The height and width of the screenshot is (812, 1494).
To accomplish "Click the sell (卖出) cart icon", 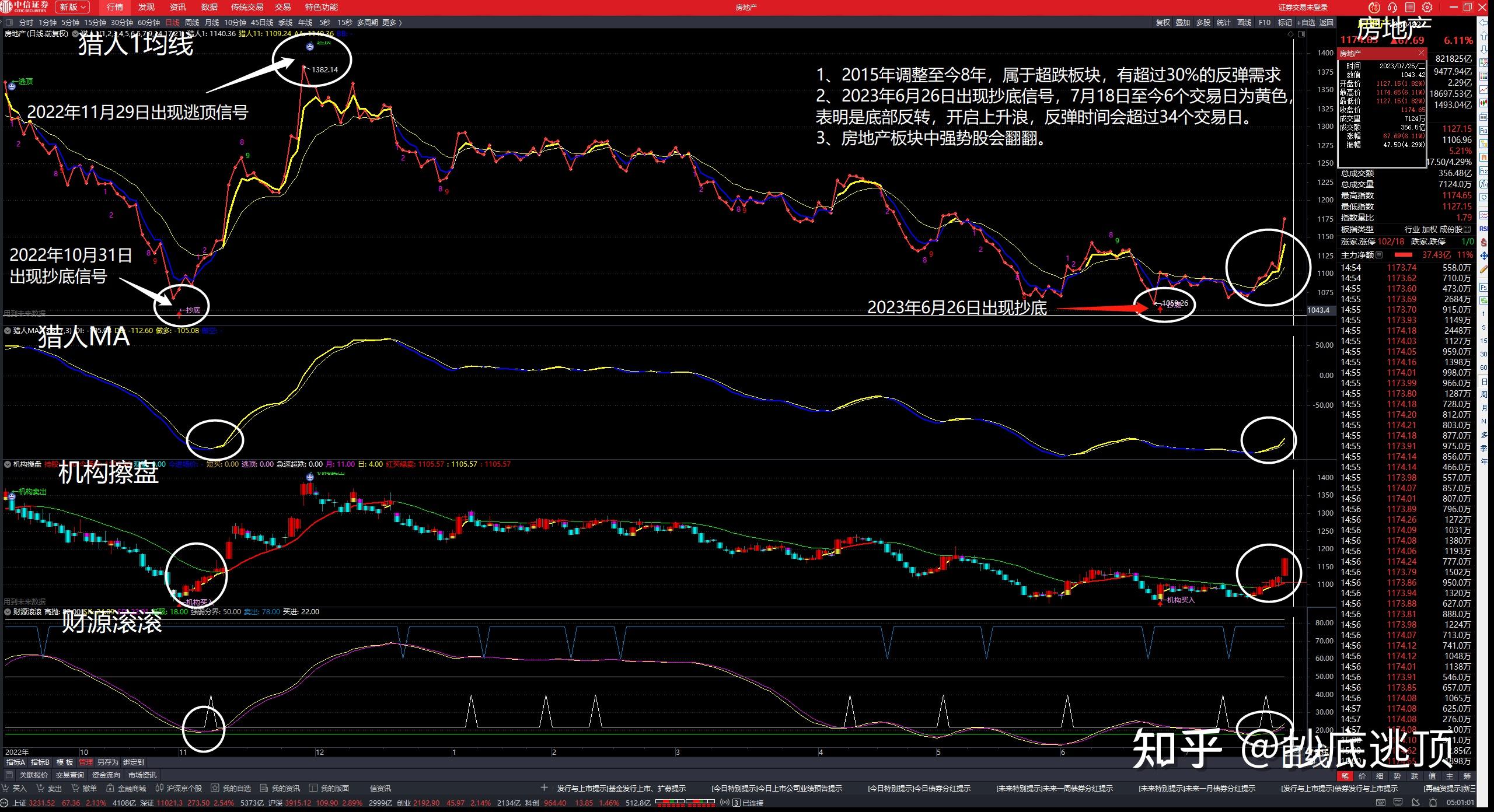I will [40, 788].
